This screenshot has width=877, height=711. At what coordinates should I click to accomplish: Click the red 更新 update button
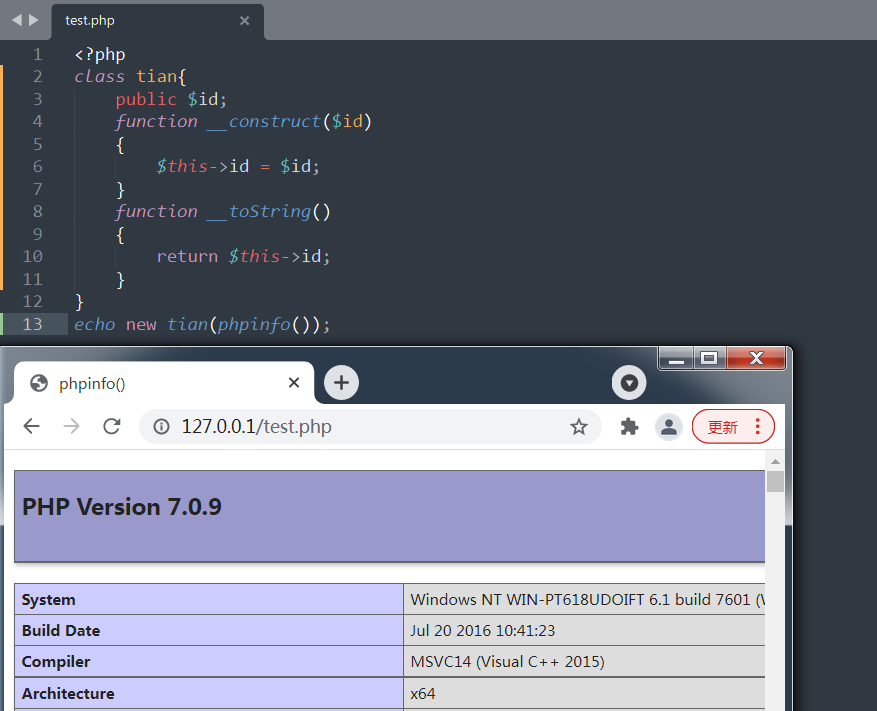(723, 427)
